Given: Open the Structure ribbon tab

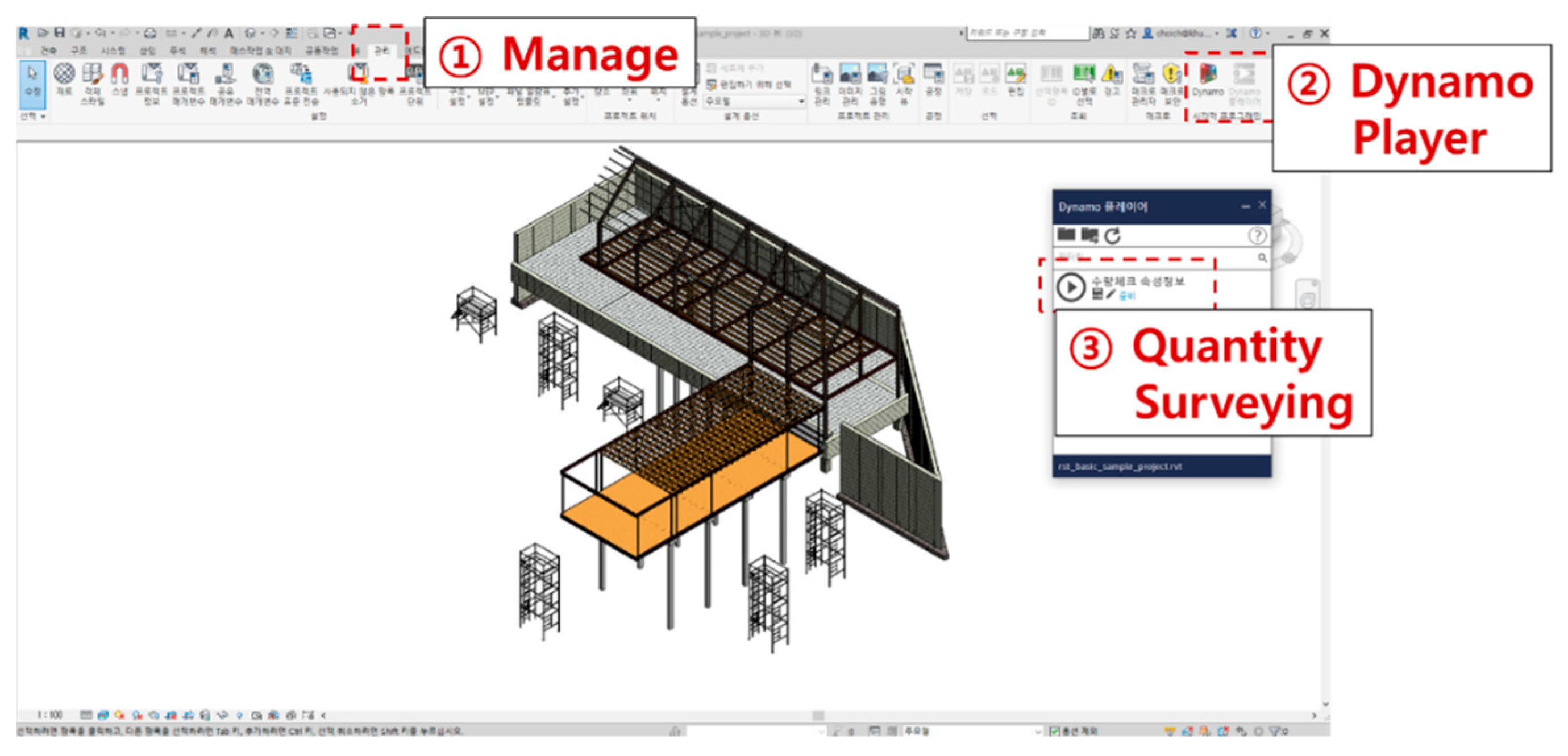Looking at the screenshot, I should [78, 51].
